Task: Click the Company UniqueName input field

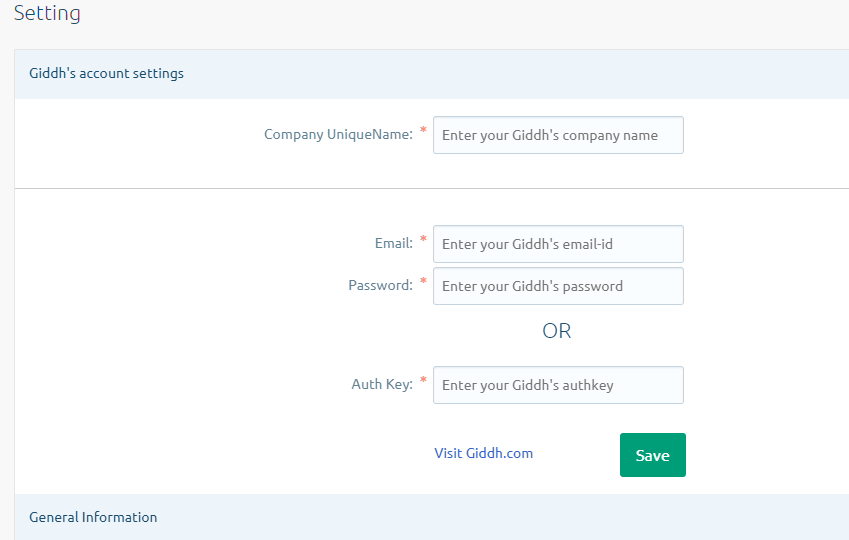Action: click(x=558, y=135)
